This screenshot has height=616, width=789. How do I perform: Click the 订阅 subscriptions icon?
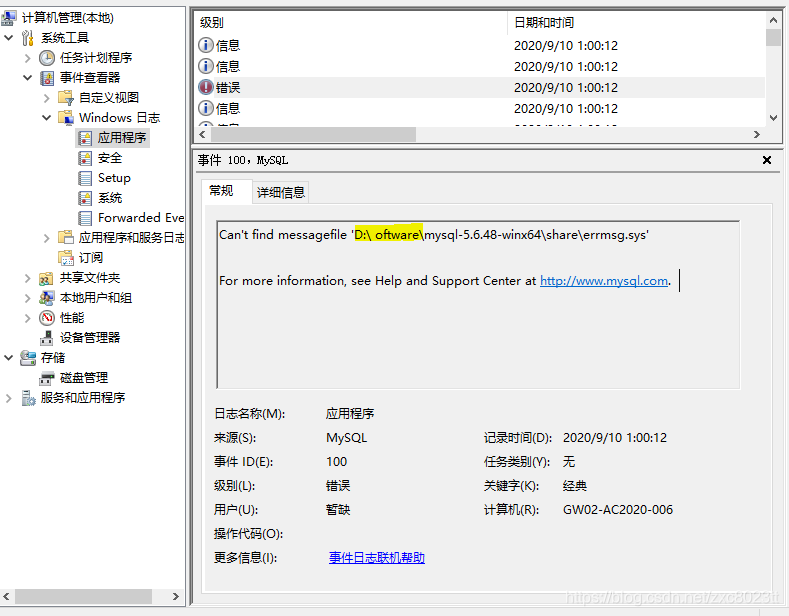coord(66,258)
